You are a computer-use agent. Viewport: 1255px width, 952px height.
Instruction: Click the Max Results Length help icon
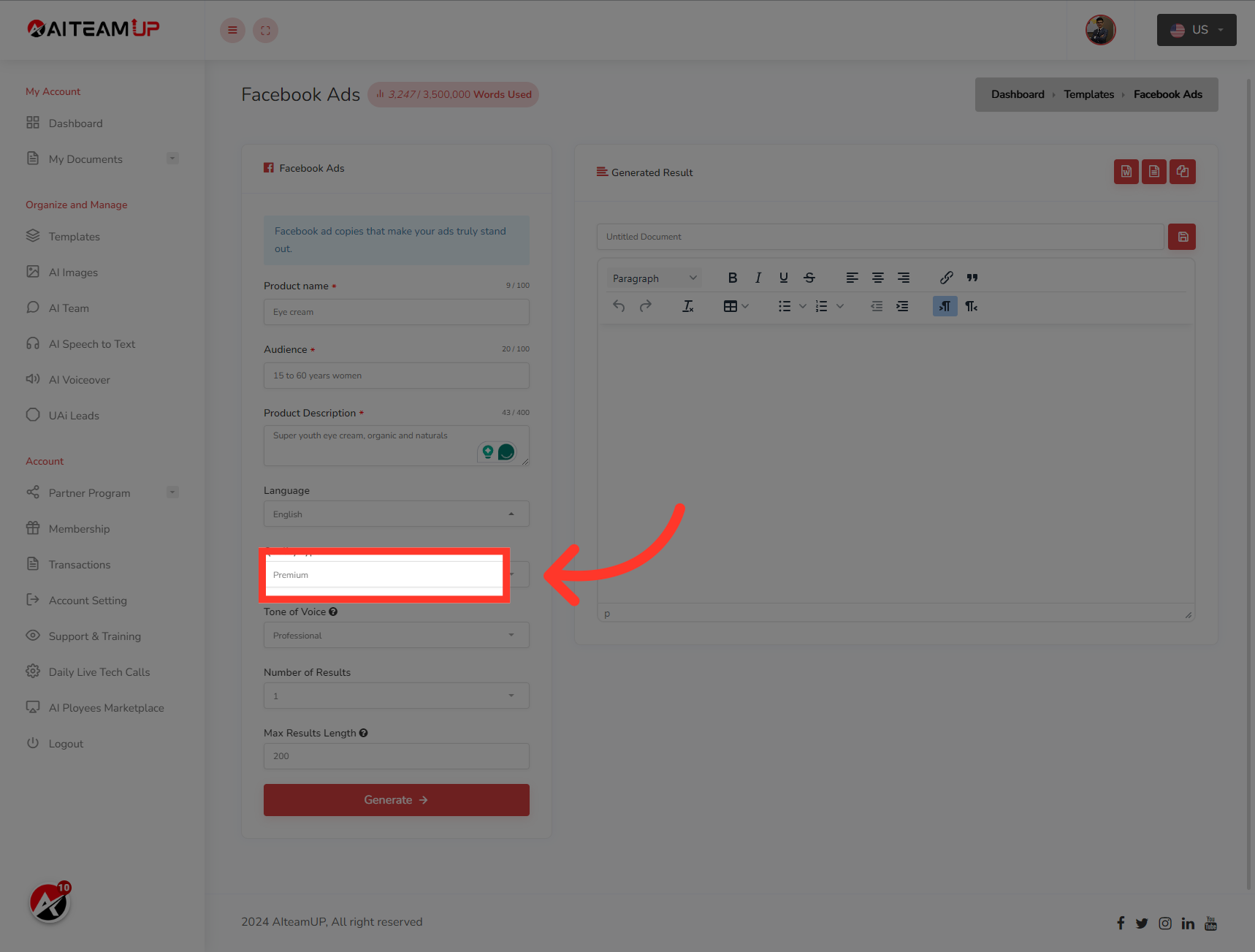coord(363,733)
